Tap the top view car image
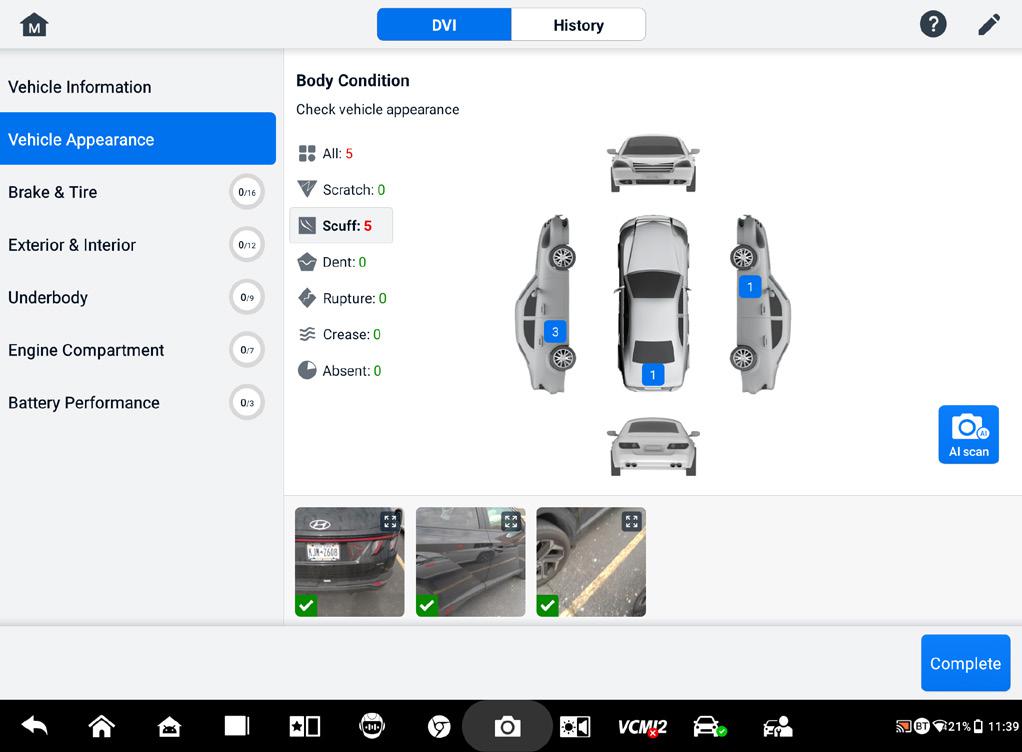Screen dimensions: 1022x752 (x=653, y=304)
